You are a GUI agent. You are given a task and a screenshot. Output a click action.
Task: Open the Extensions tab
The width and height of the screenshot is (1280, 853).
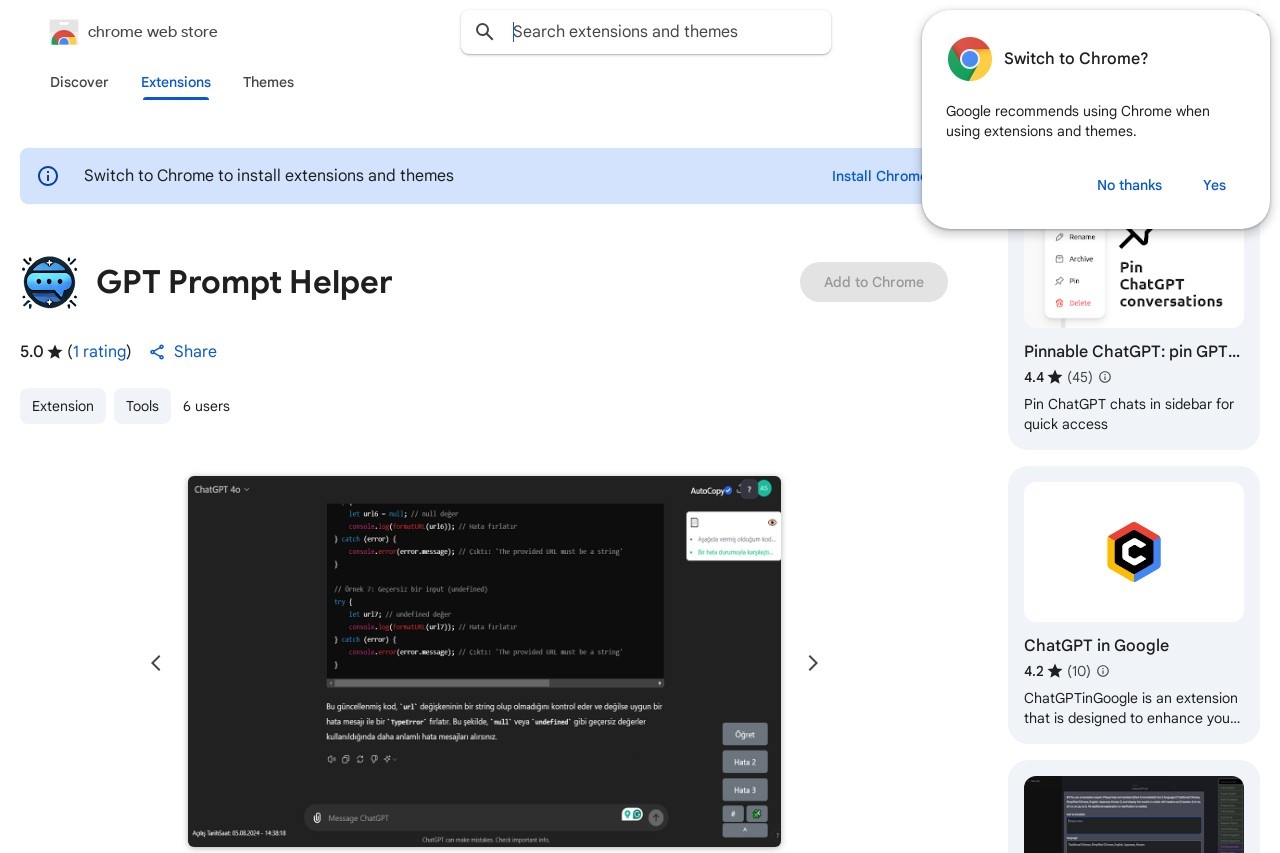point(176,82)
